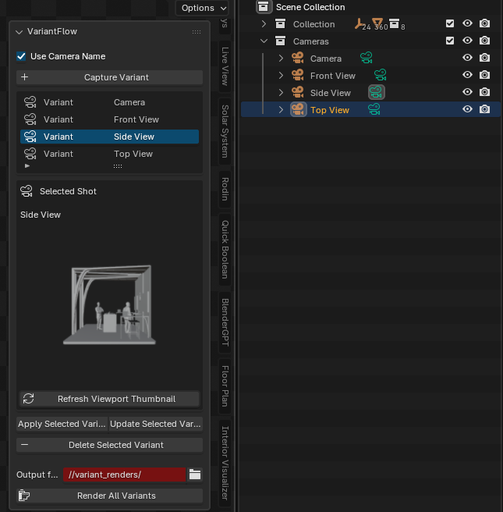Click green camera data icon of Front View

(380, 75)
